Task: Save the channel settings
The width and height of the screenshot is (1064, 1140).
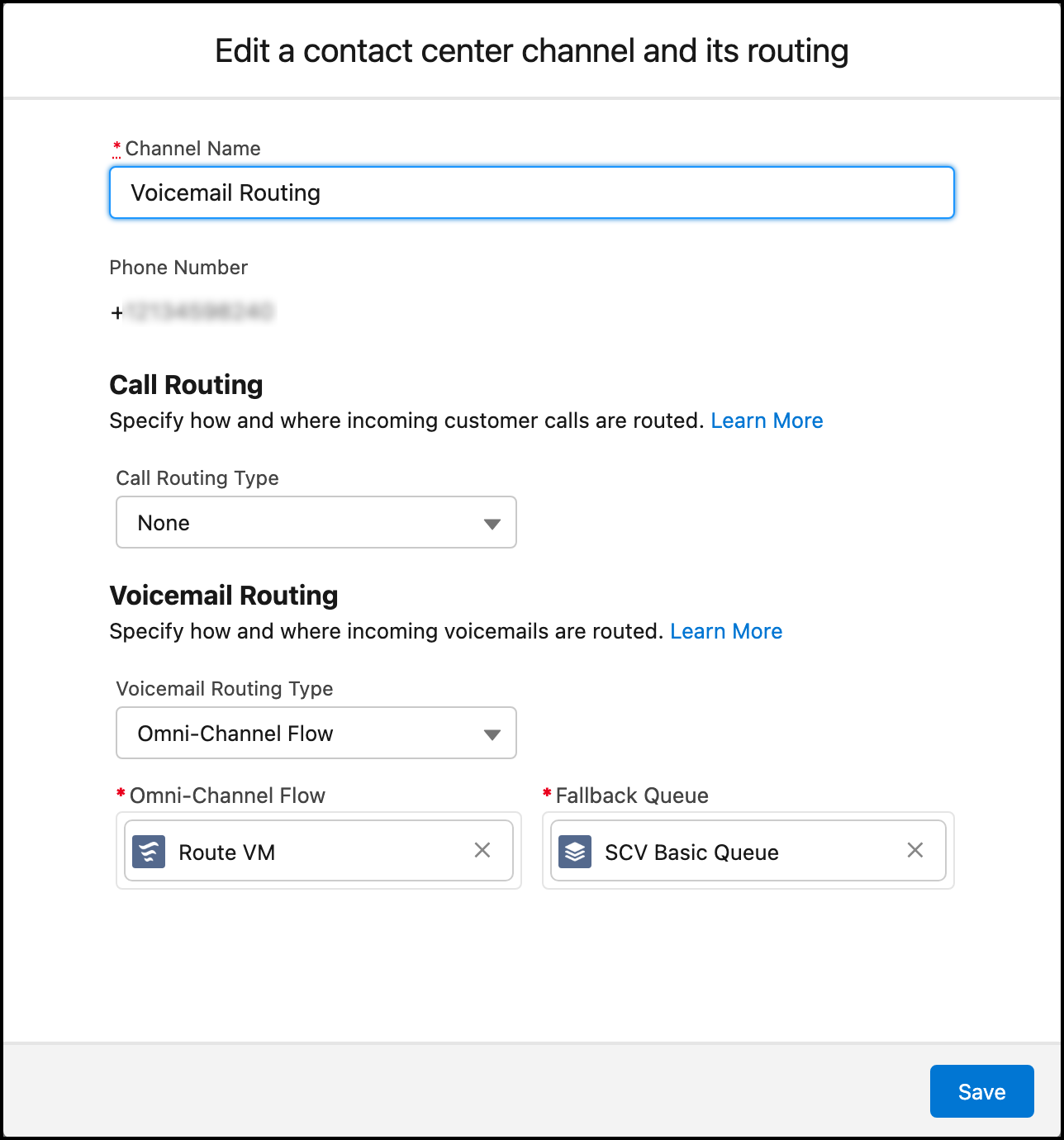Action: [981, 1091]
